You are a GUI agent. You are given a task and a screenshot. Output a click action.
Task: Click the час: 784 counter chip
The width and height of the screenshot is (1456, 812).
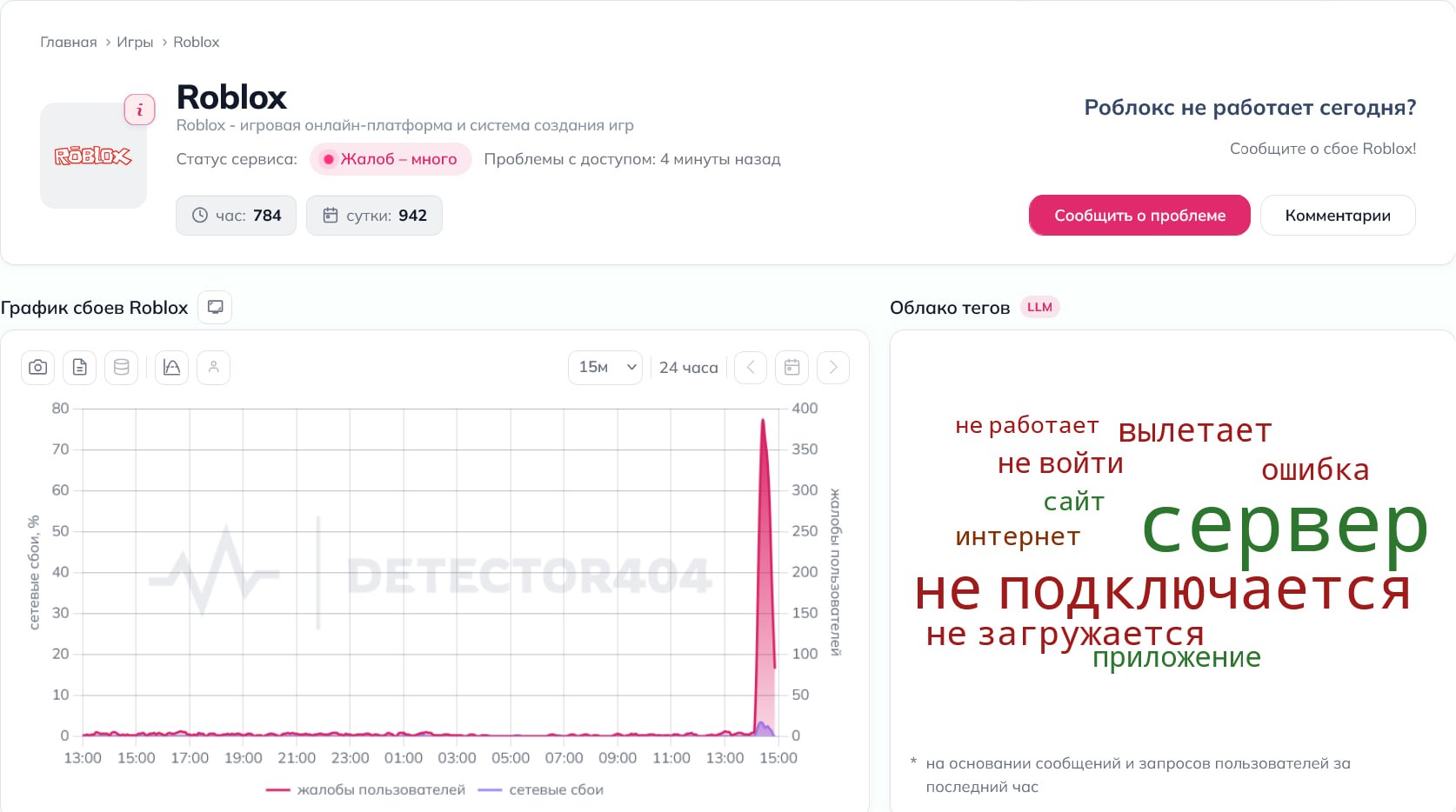point(236,216)
